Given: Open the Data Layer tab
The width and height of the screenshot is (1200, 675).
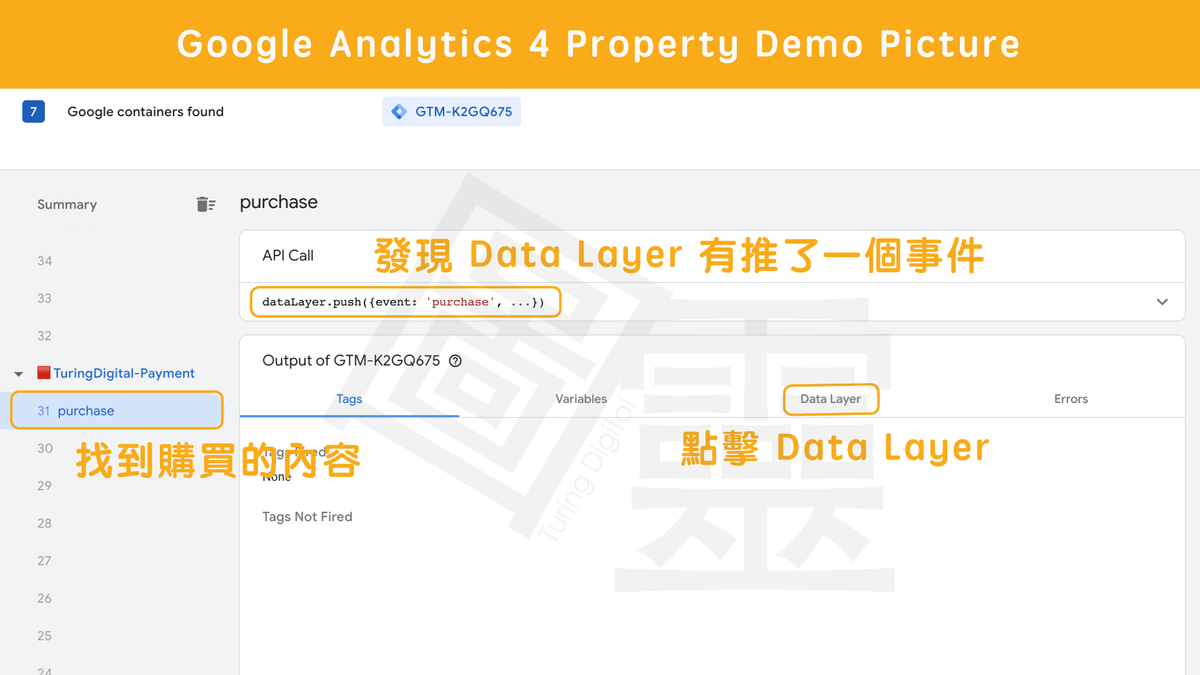Looking at the screenshot, I should coord(830,399).
